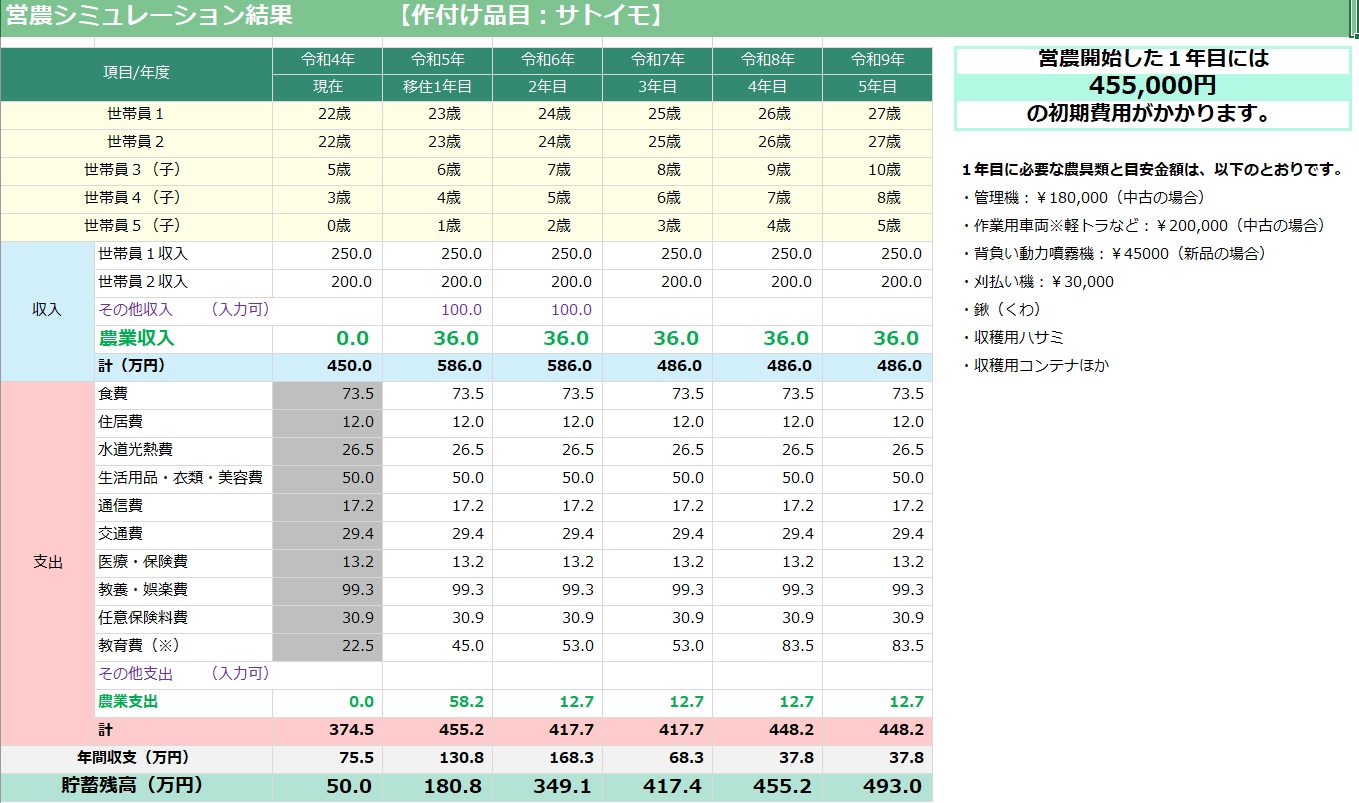Screen dimensions: 1359x803
Task: Click the 管理機：￥180,000 list line
Action: [1082, 198]
